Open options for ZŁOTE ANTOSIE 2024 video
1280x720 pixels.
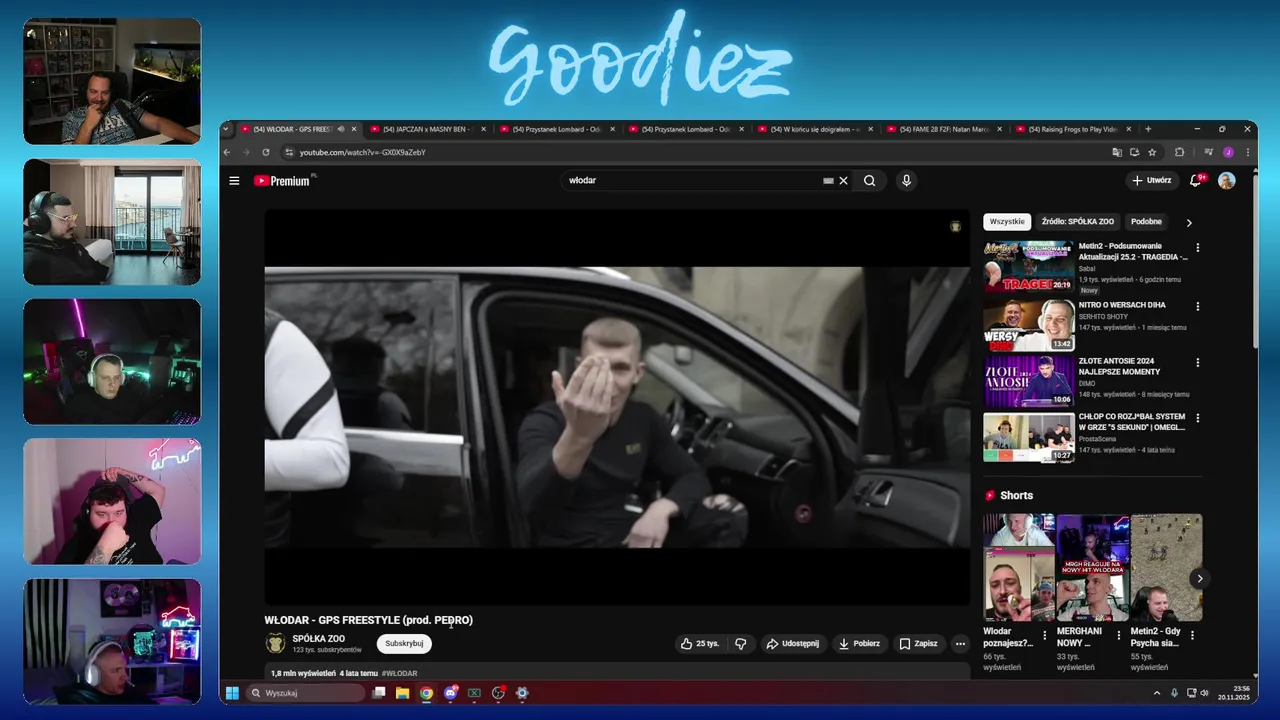1198,362
